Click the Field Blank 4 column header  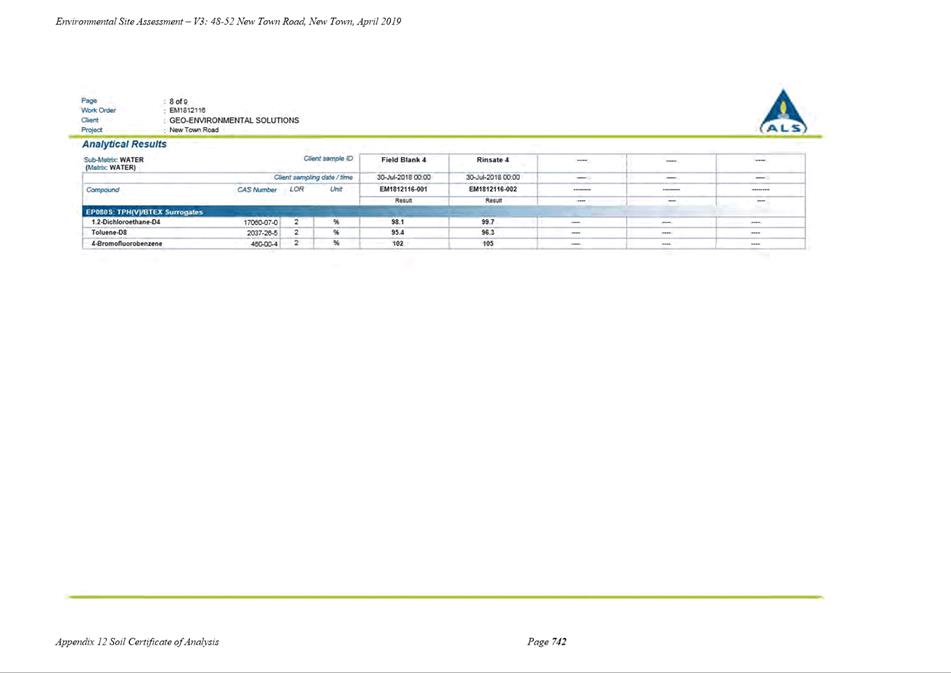[x=403, y=160]
